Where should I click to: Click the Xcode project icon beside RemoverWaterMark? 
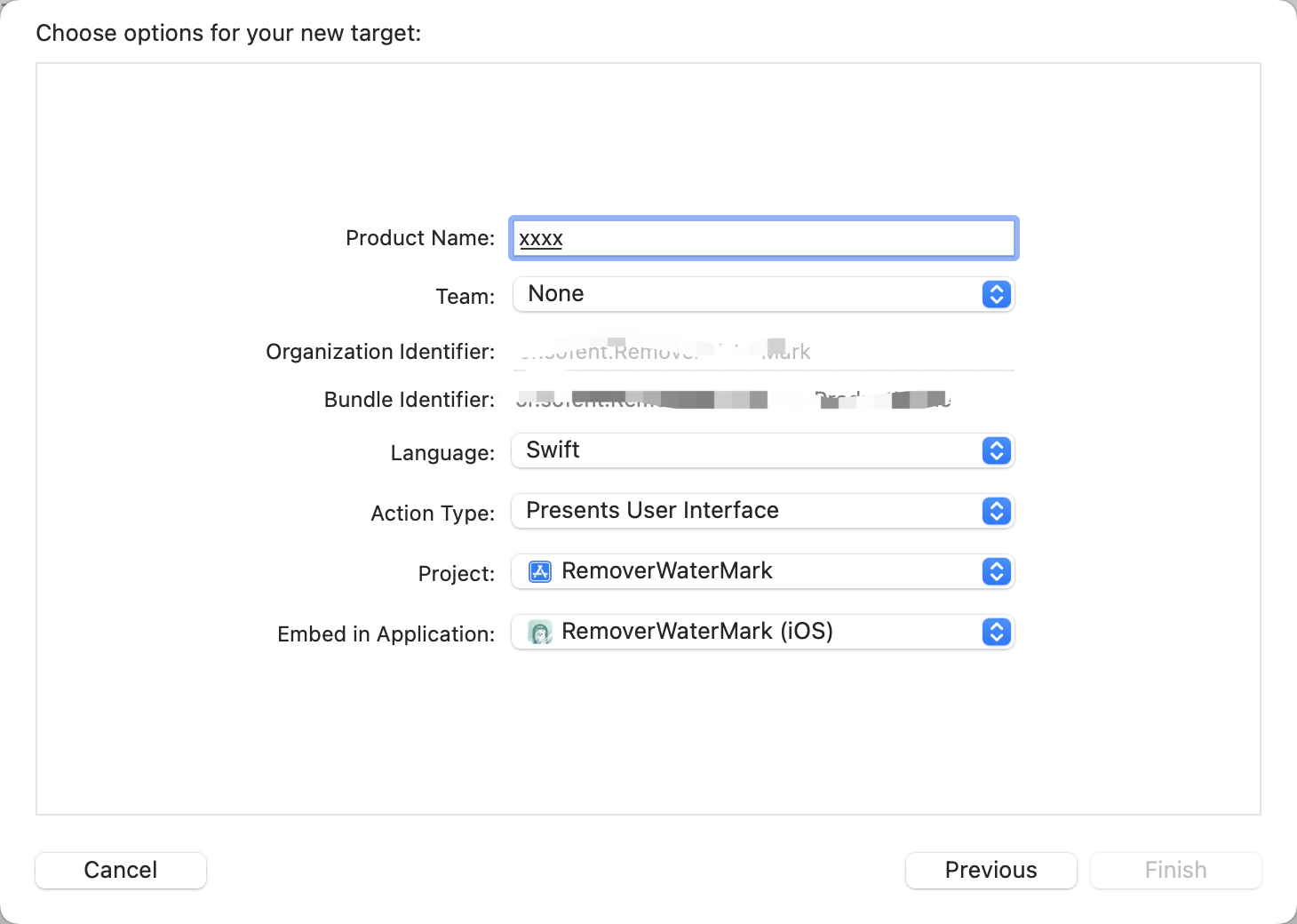539,571
